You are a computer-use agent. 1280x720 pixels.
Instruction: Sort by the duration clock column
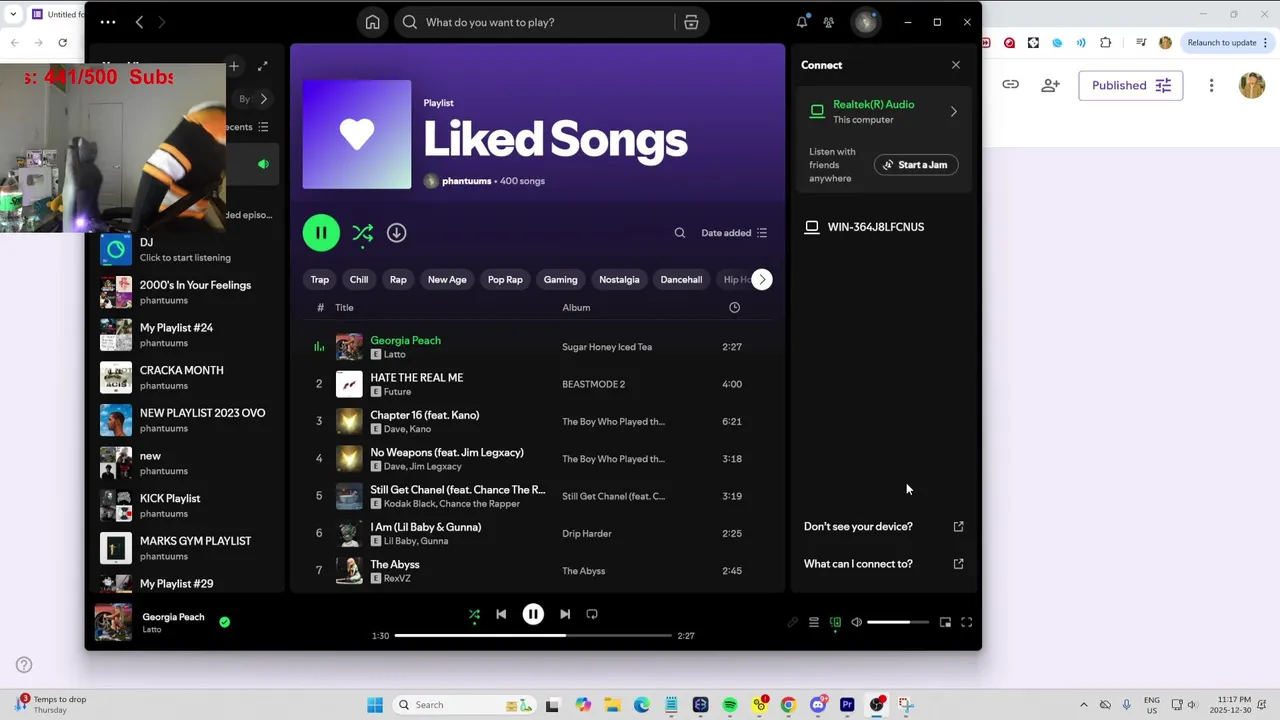pos(734,308)
